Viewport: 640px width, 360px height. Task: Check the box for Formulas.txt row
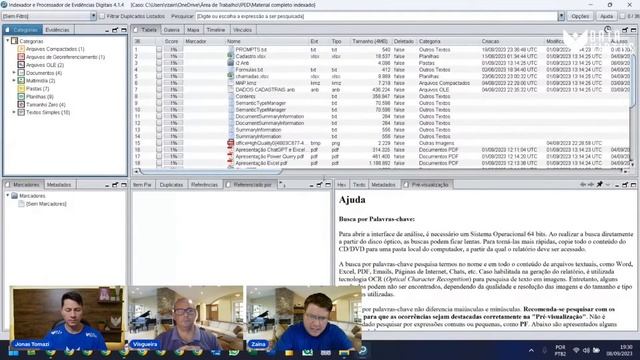pos(159,69)
